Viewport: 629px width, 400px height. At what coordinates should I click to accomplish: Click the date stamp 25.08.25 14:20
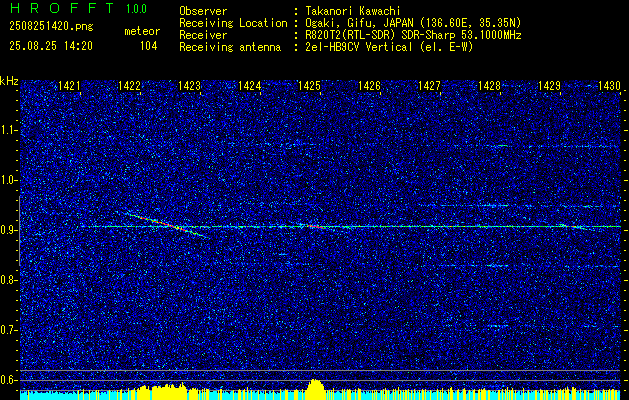coord(51,46)
